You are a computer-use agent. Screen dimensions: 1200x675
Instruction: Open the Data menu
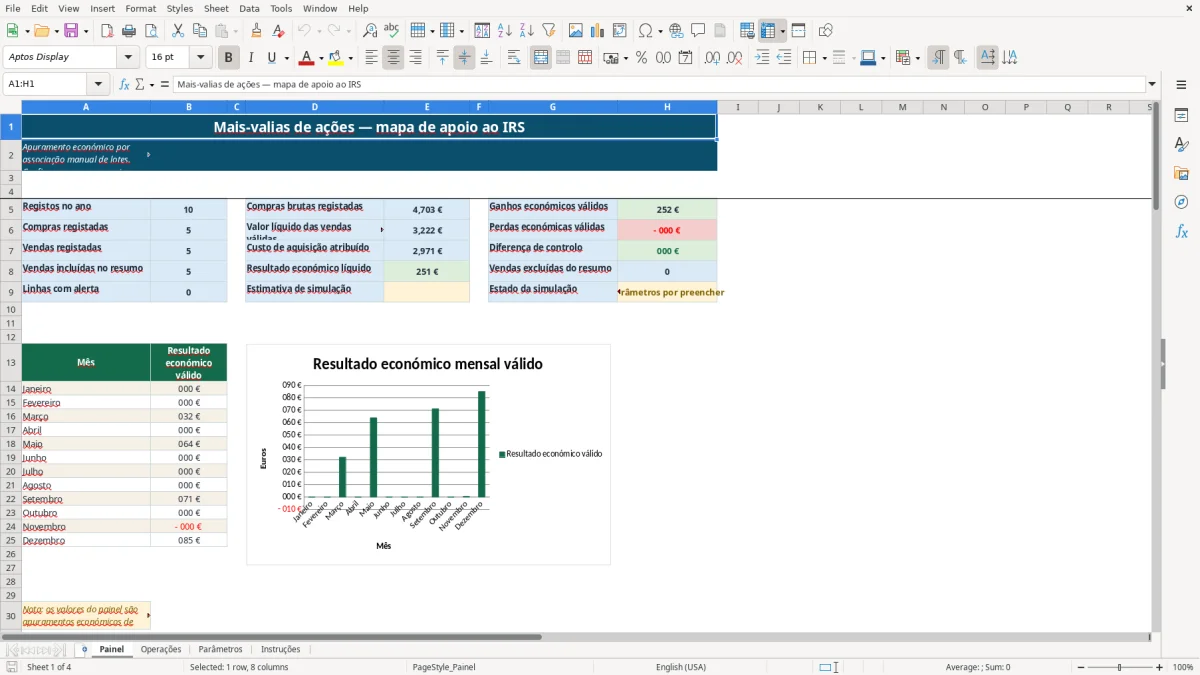point(249,8)
